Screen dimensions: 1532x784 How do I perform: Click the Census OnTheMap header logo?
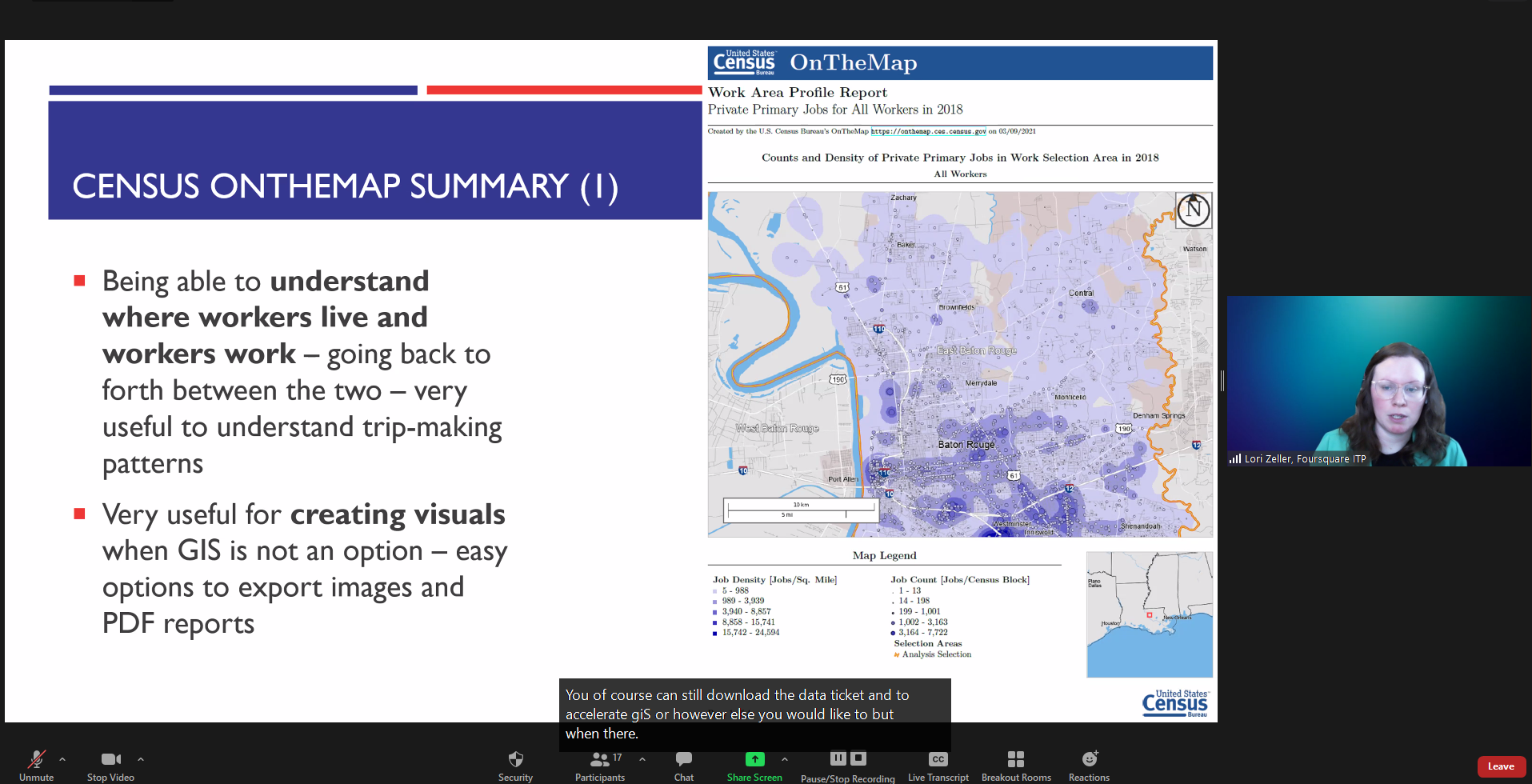pyautogui.click(x=744, y=62)
